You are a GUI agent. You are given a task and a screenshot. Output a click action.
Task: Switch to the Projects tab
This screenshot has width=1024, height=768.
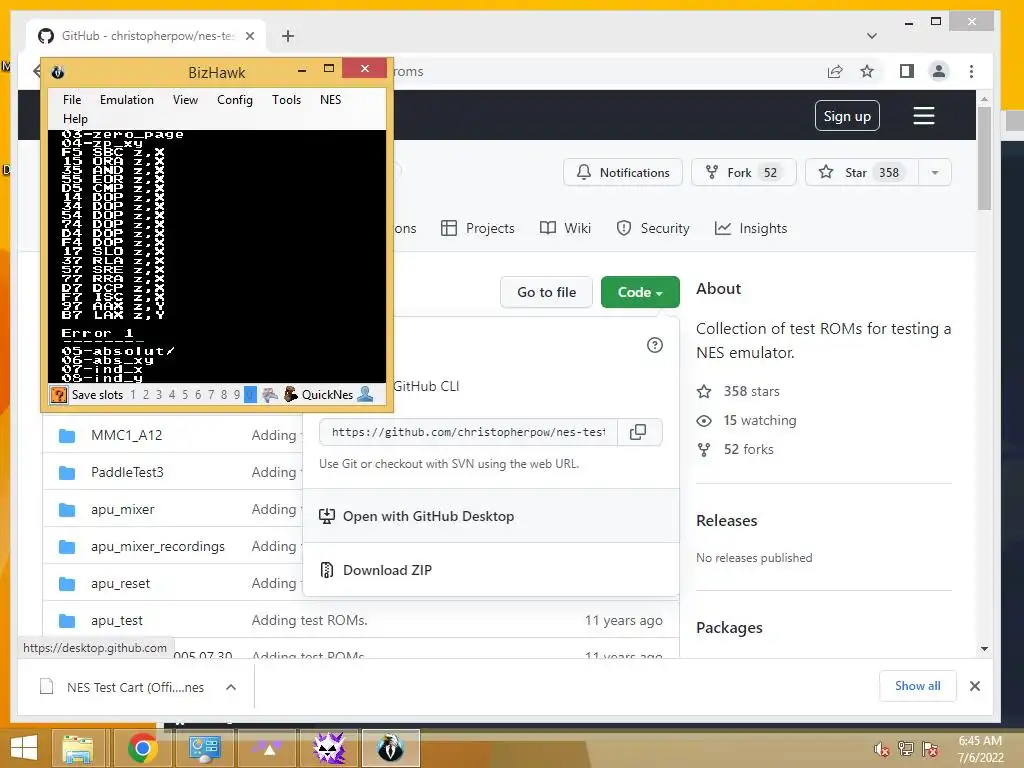(478, 229)
